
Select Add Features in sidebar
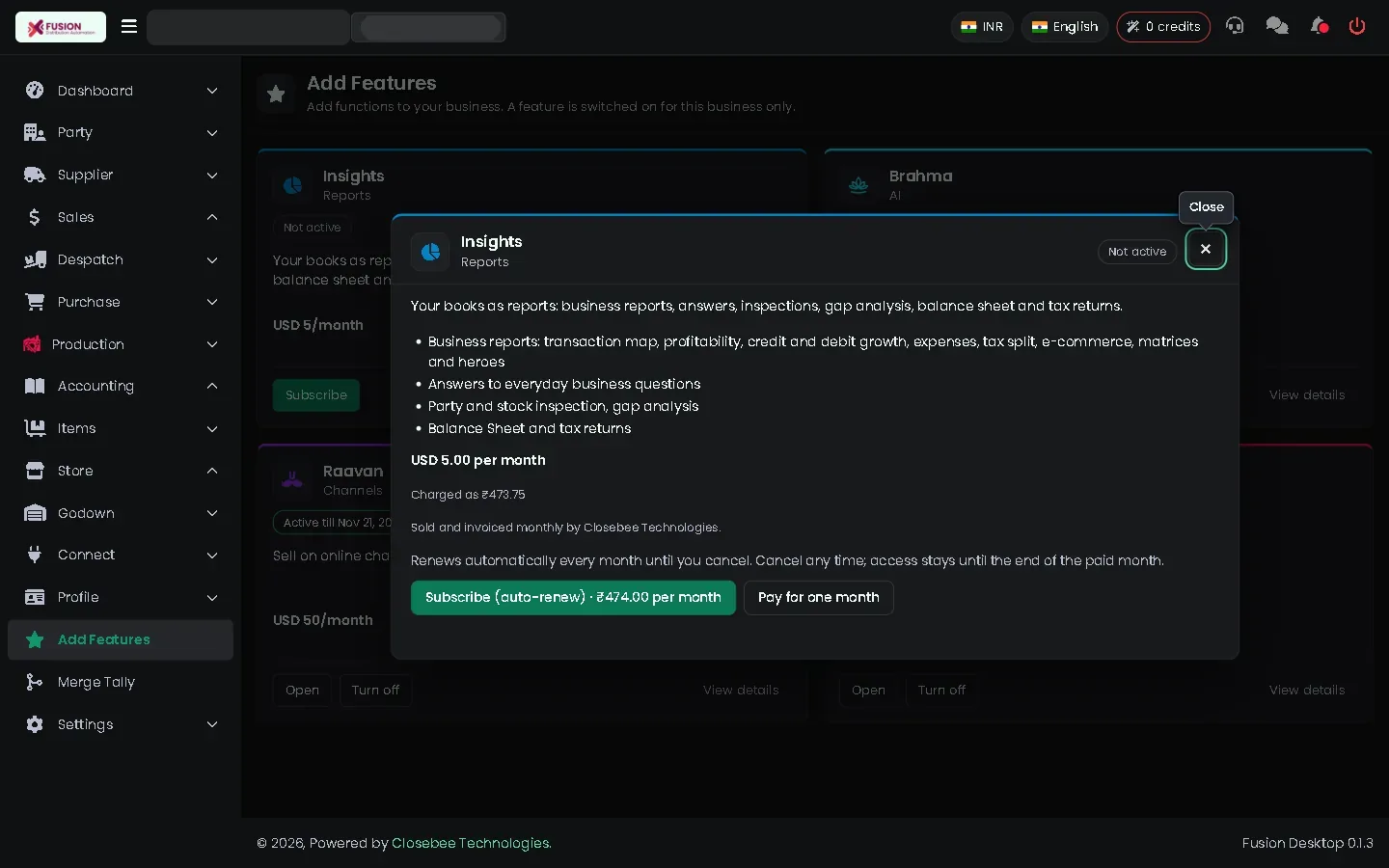121,639
